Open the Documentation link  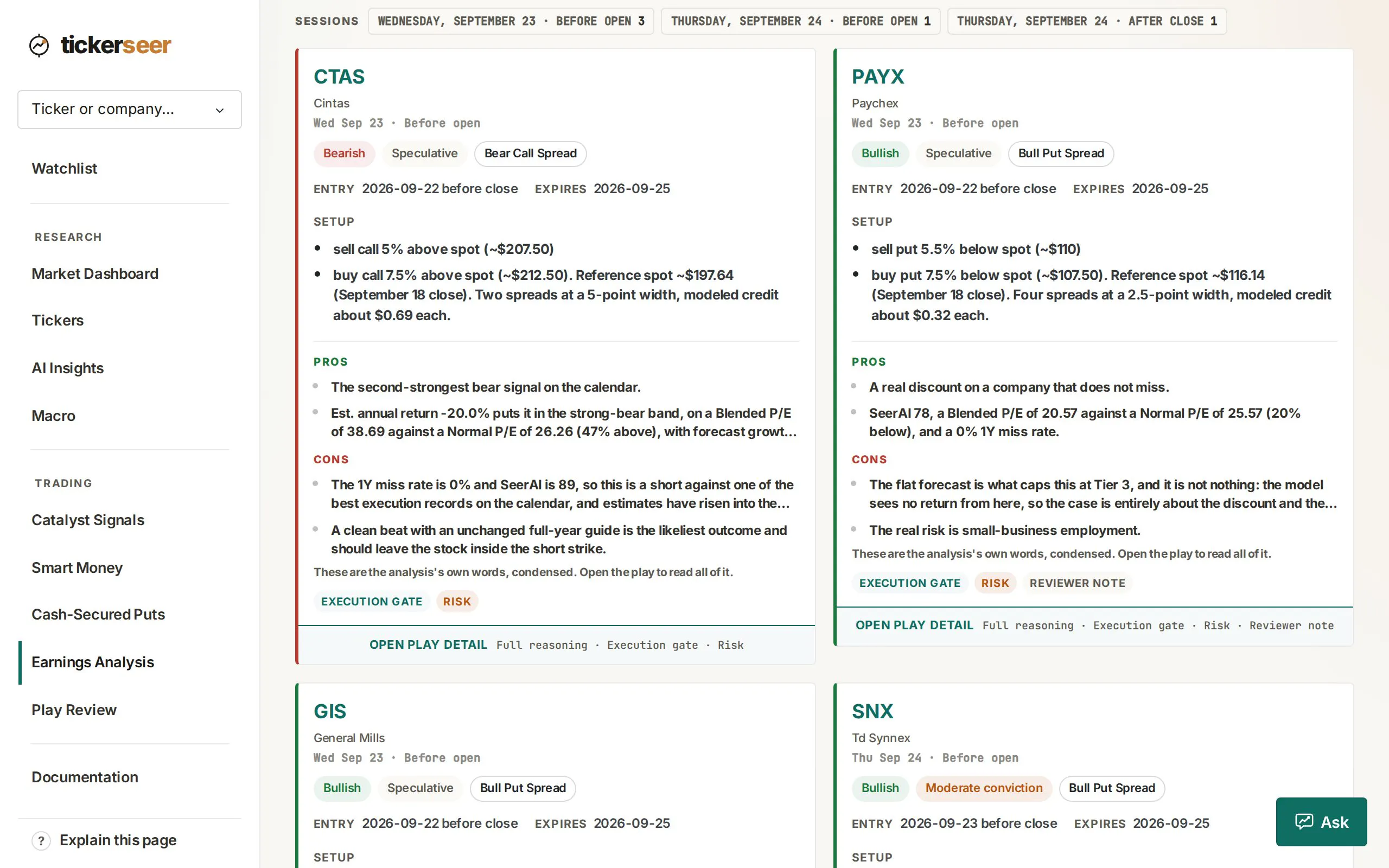coord(85,777)
